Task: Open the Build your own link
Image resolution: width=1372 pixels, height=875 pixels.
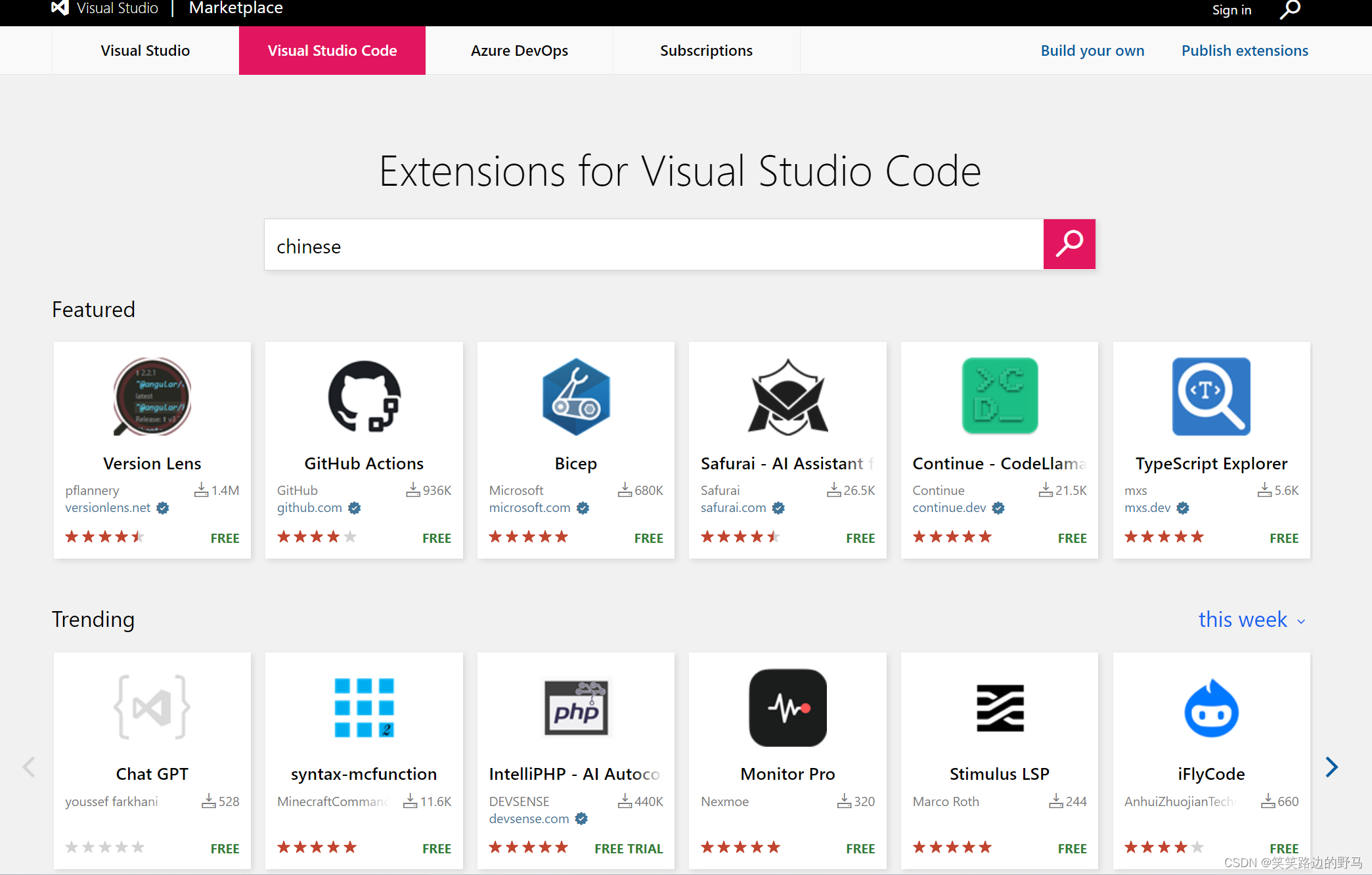Action: coord(1092,51)
